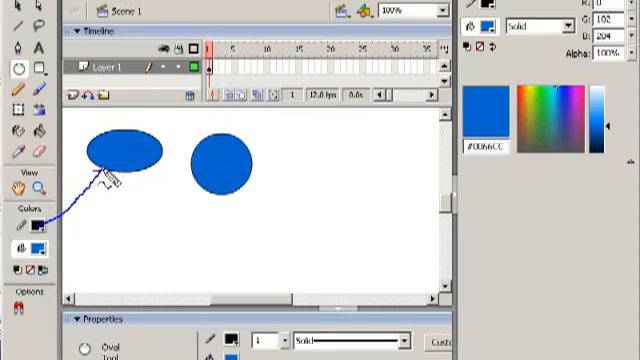Toggle show all layers as outlines
The height and width of the screenshot is (360, 640).
[193, 49]
